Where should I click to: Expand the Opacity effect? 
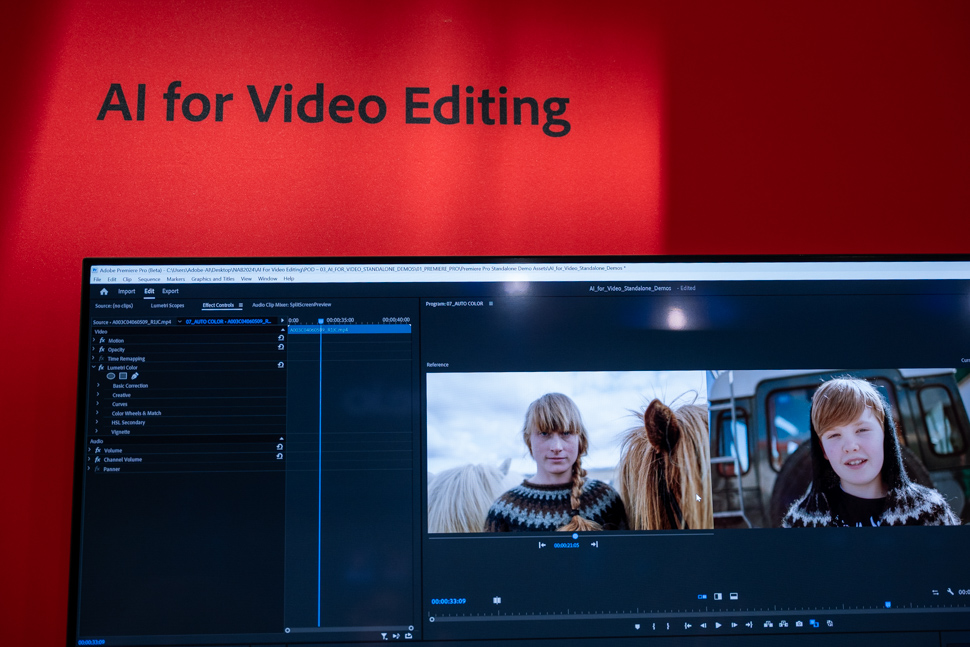coord(94,349)
